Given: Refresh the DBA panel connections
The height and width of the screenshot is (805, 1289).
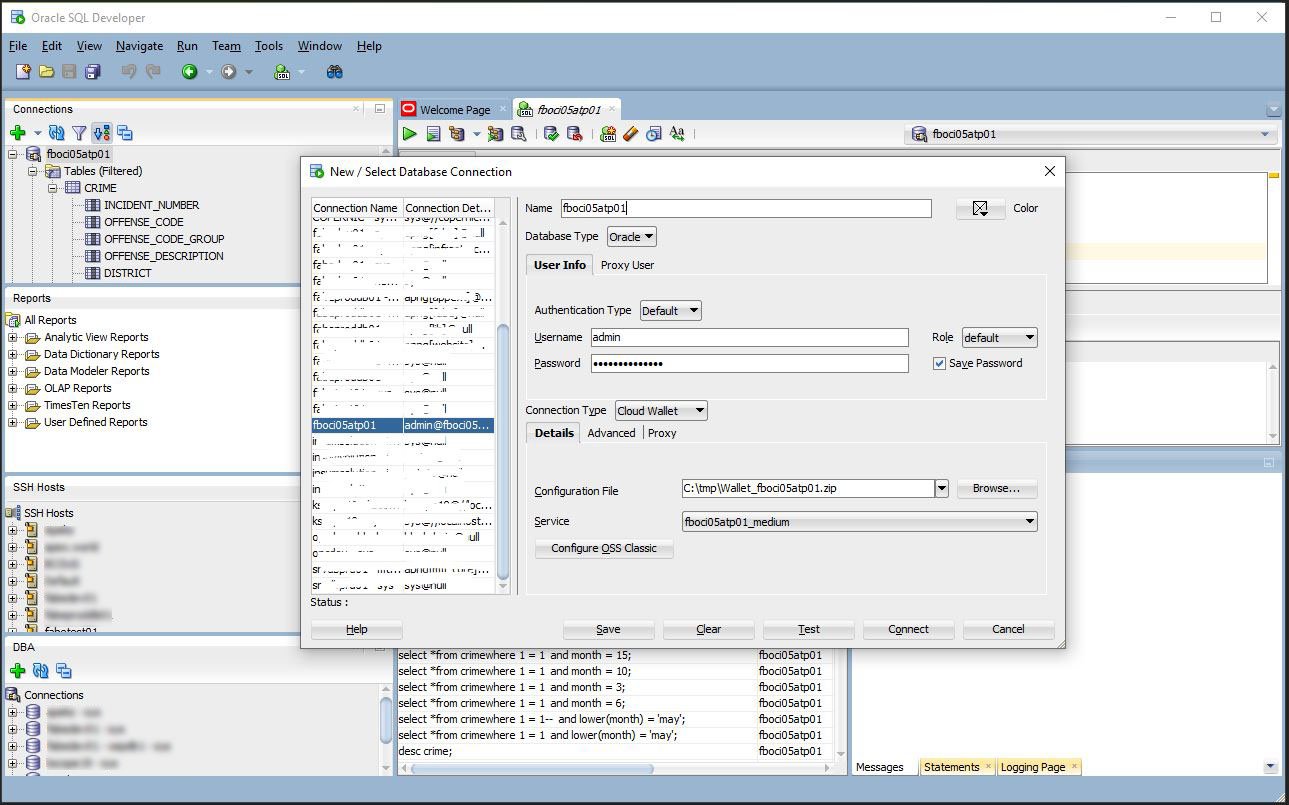Looking at the screenshot, I should pyautogui.click(x=41, y=671).
